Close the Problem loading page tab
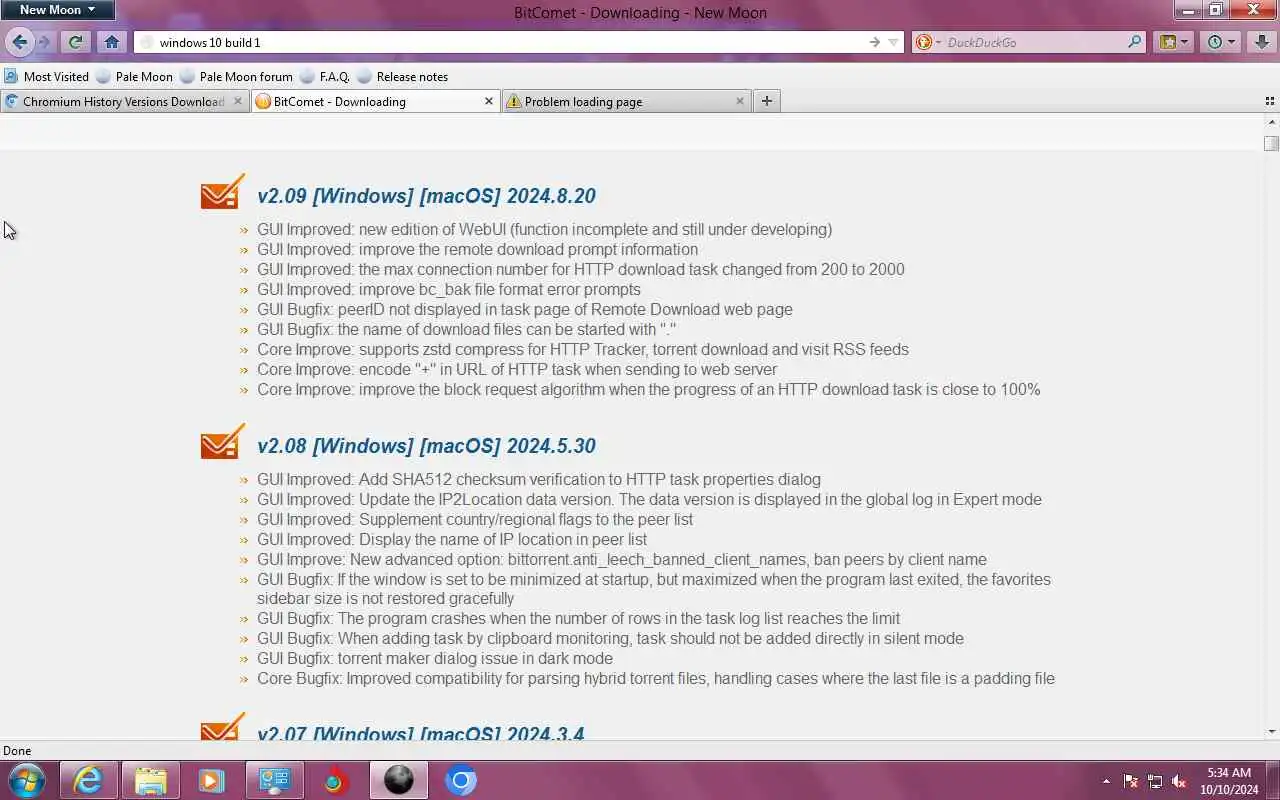1280x800 pixels. [x=740, y=101]
